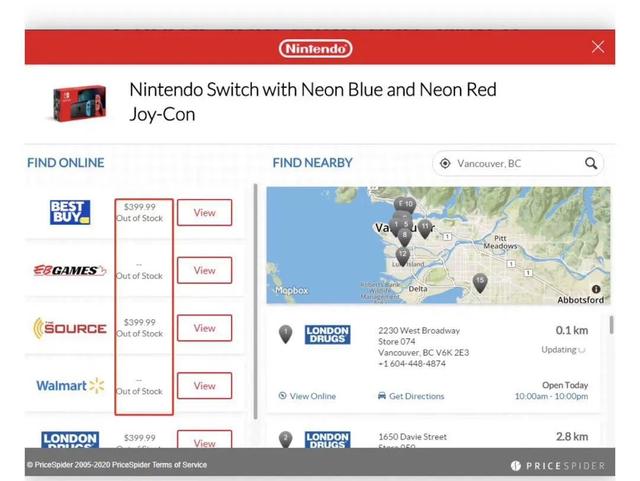Click The Source logo
Viewport: 640px width, 481px height.
coord(70,328)
